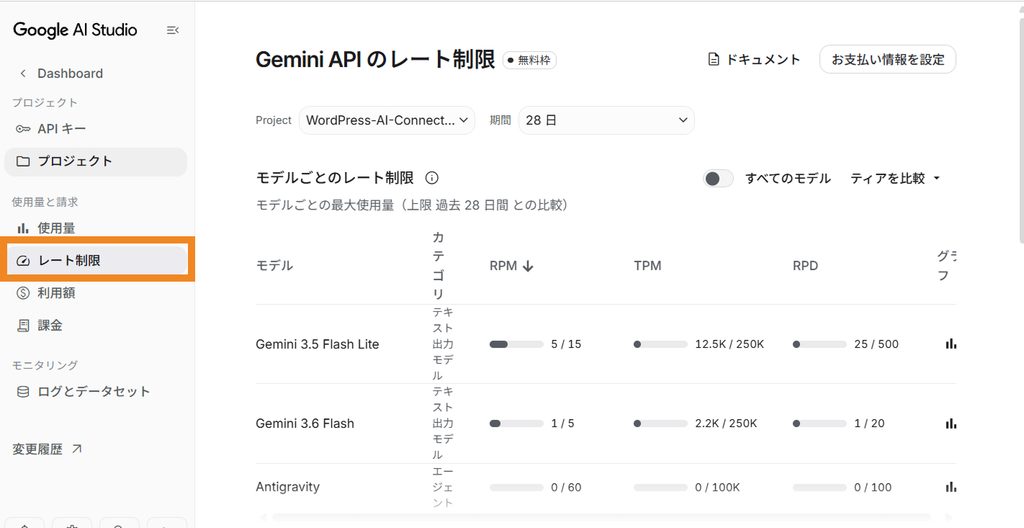
Task: Click the 0 / 60 RPM value
Action: pos(566,487)
